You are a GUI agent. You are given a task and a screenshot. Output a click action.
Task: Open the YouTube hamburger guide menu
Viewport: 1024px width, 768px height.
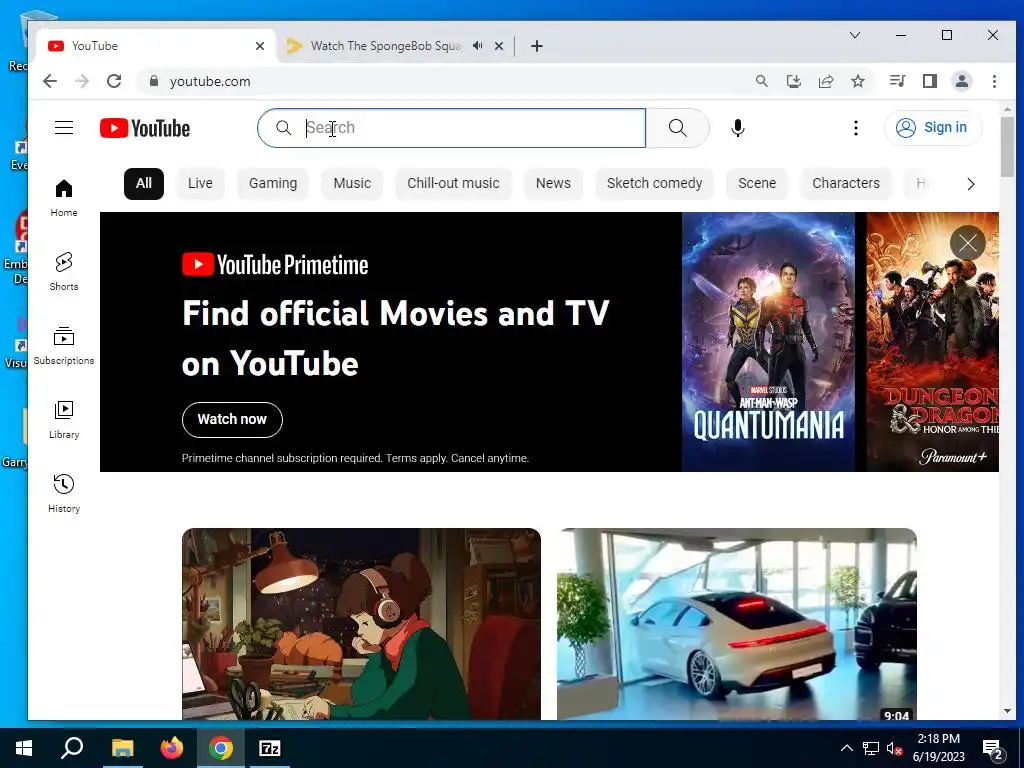63,127
